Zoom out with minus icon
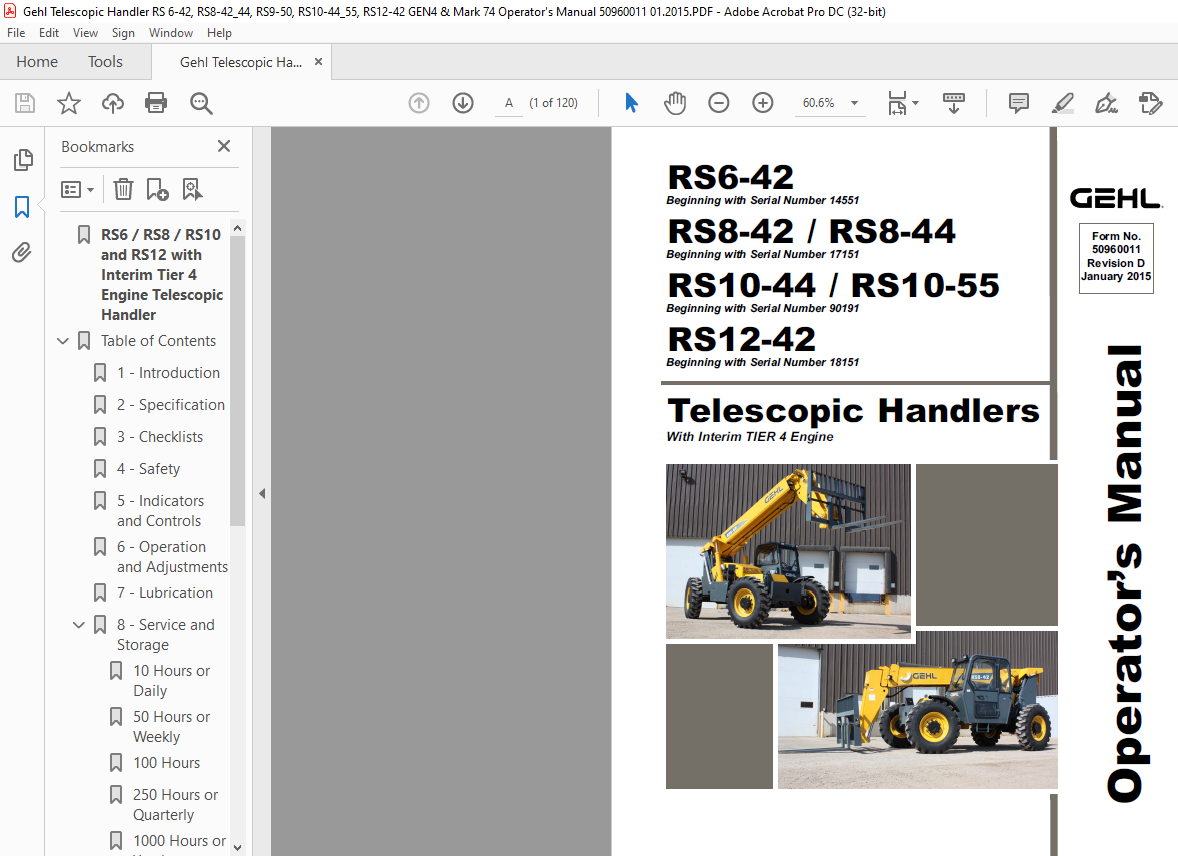 point(719,103)
